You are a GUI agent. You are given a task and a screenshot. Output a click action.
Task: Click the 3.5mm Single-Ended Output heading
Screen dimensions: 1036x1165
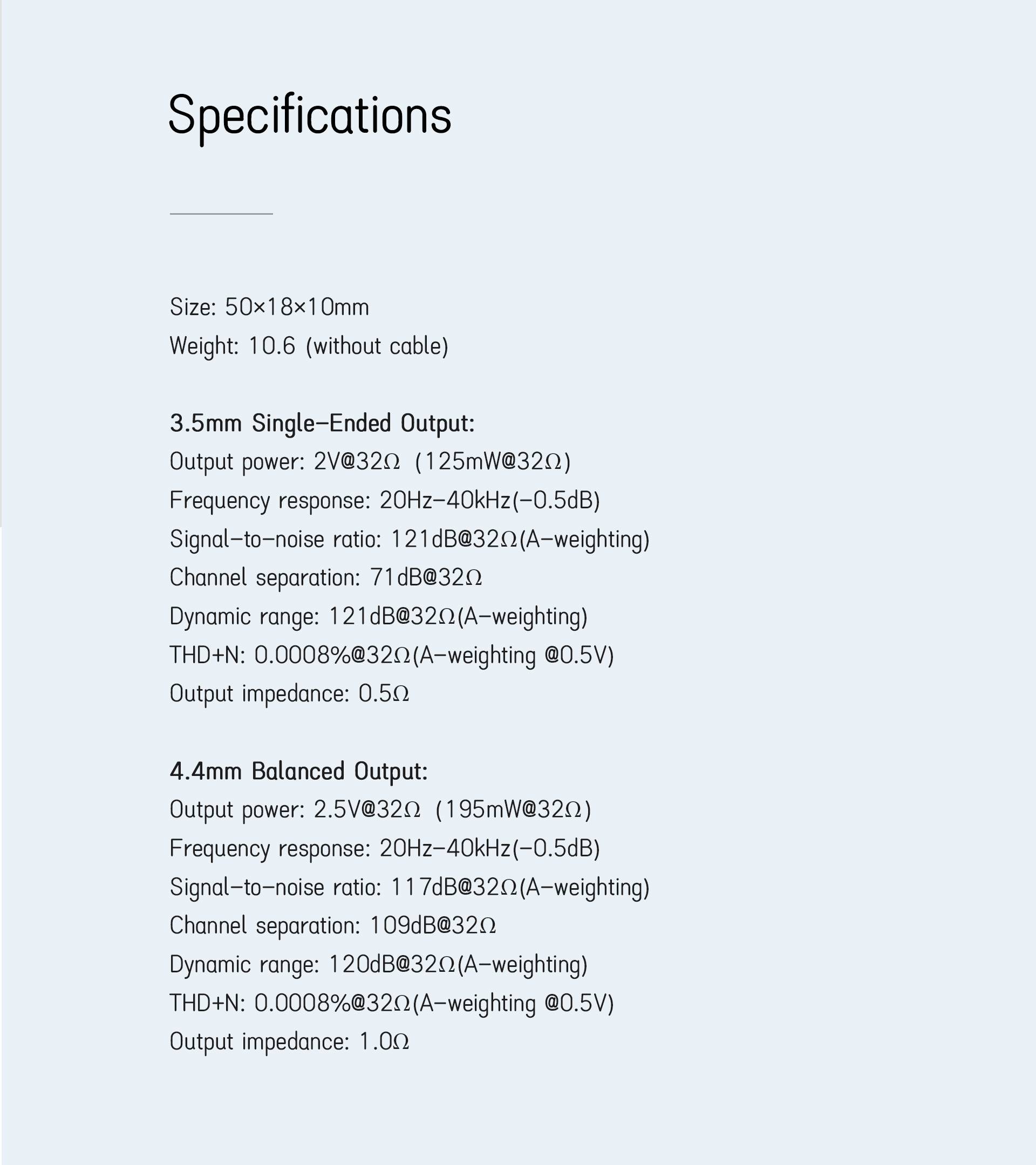click(x=322, y=424)
